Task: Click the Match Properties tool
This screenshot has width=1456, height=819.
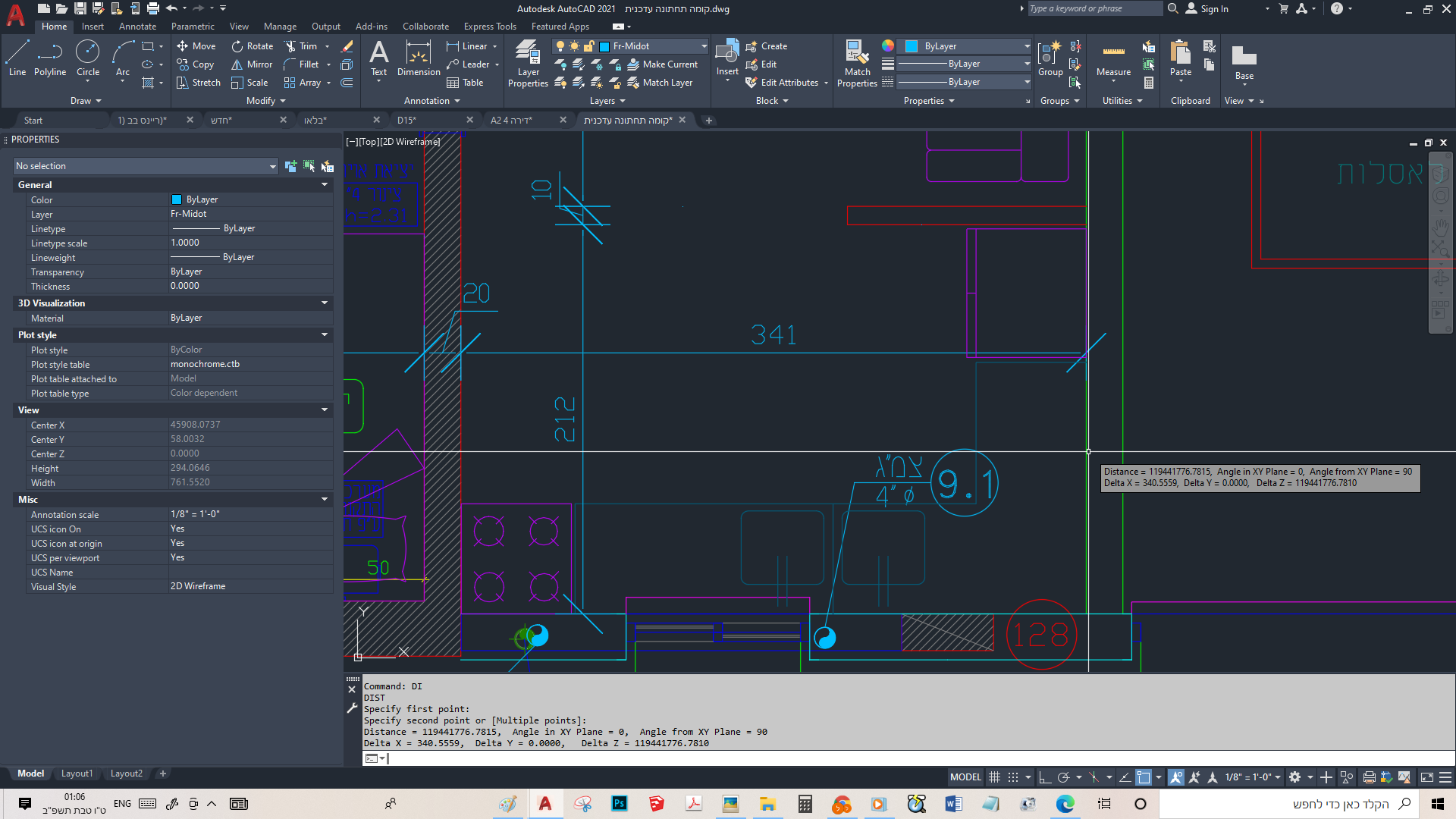Action: coord(857,64)
